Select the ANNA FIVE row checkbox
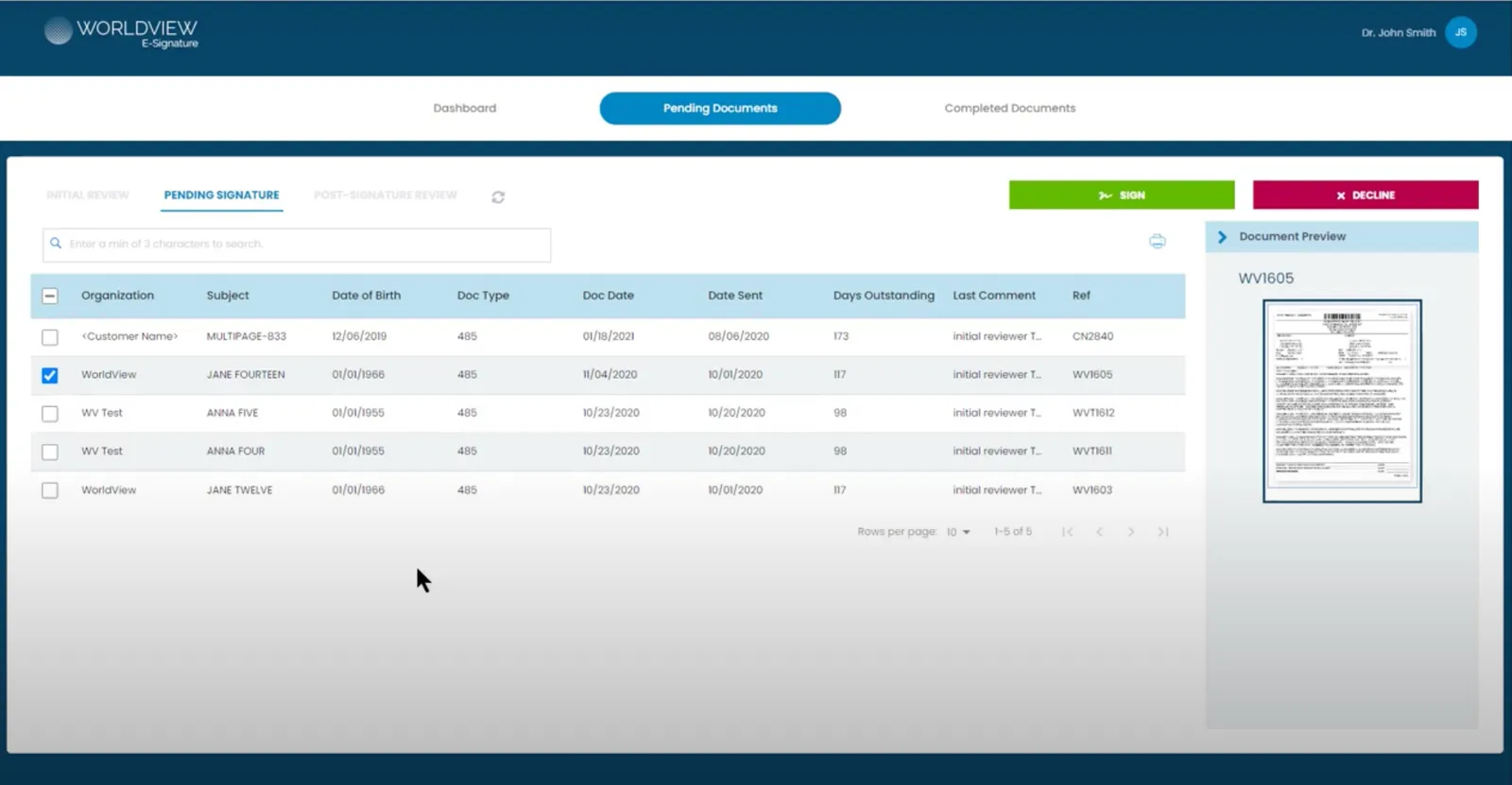The image size is (1512, 785). coord(50,414)
